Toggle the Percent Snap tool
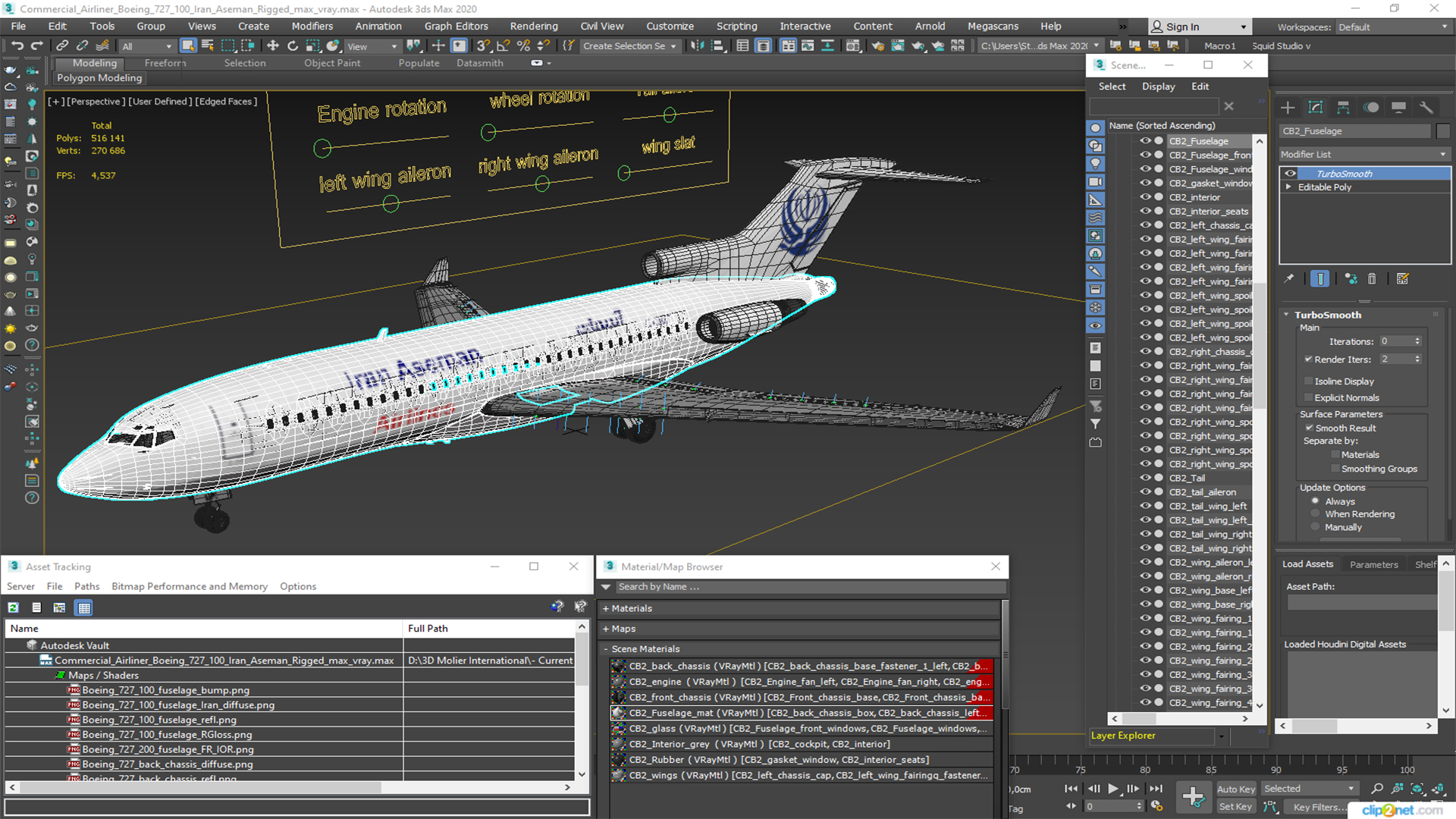Screen dimensions: 1456x819 (522, 46)
